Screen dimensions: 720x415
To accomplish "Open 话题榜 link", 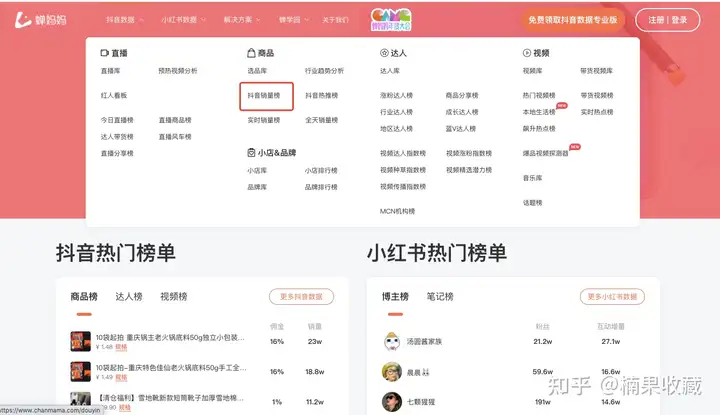I will [532, 202].
